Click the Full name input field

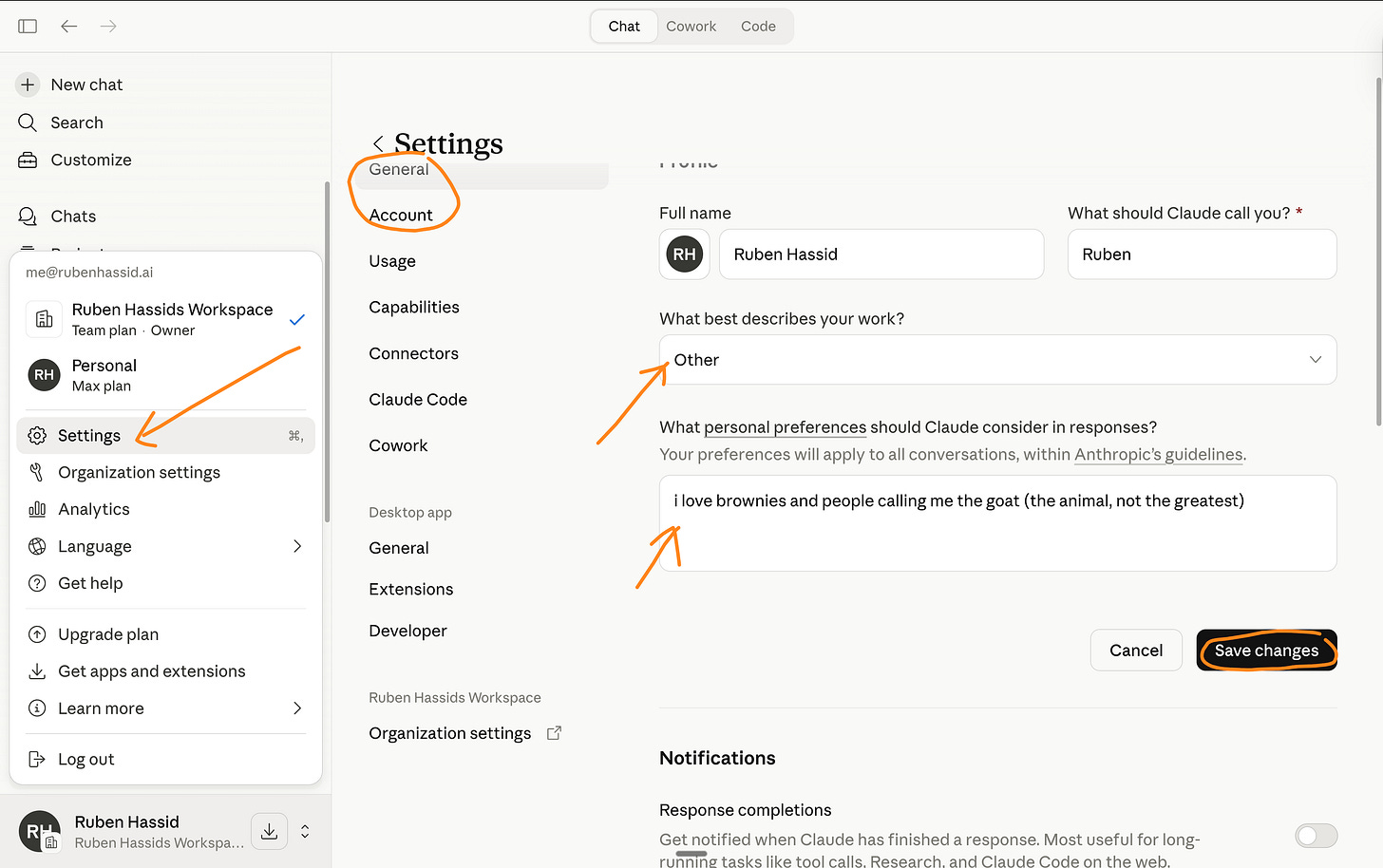click(881, 255)
